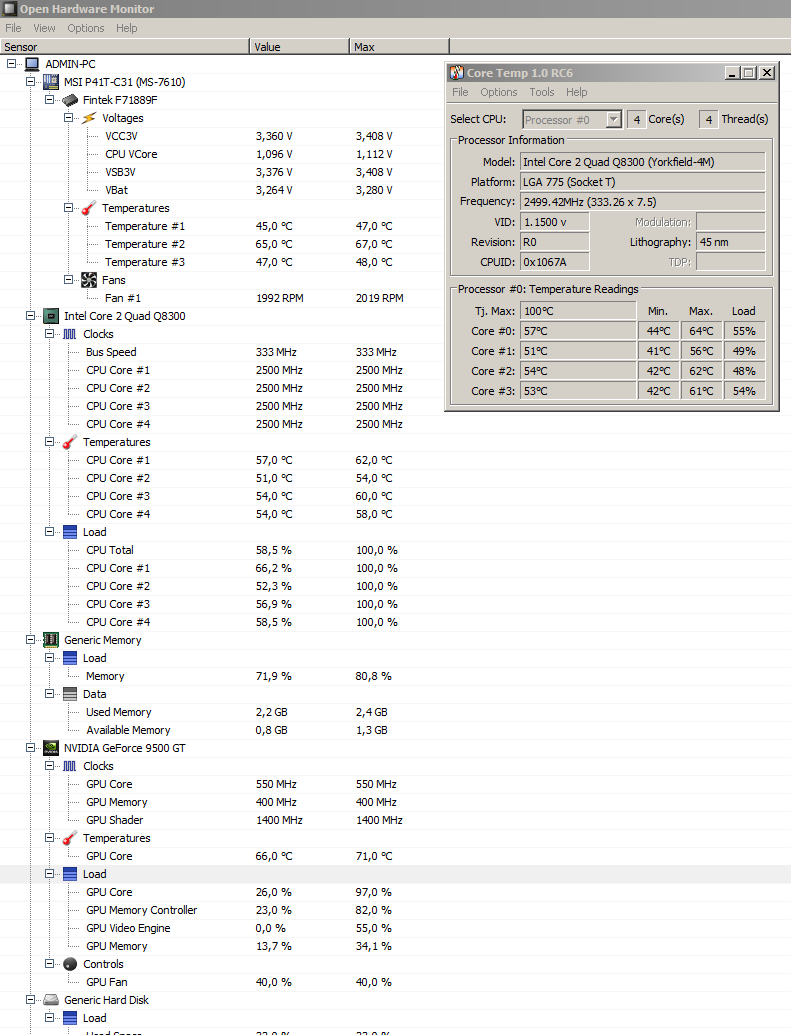Click the NVIDIA Load icon

click(70, 874)
